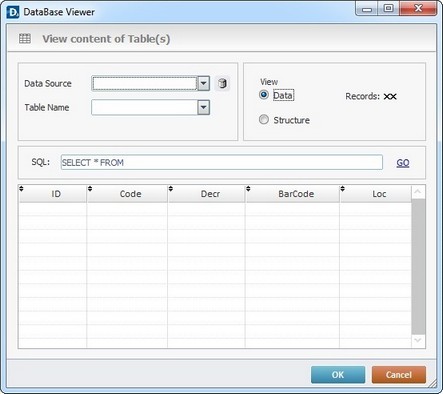The width and height of the screenshot is (443, 394).
Task: Select the Data view radio button
Action: (264, 95)
